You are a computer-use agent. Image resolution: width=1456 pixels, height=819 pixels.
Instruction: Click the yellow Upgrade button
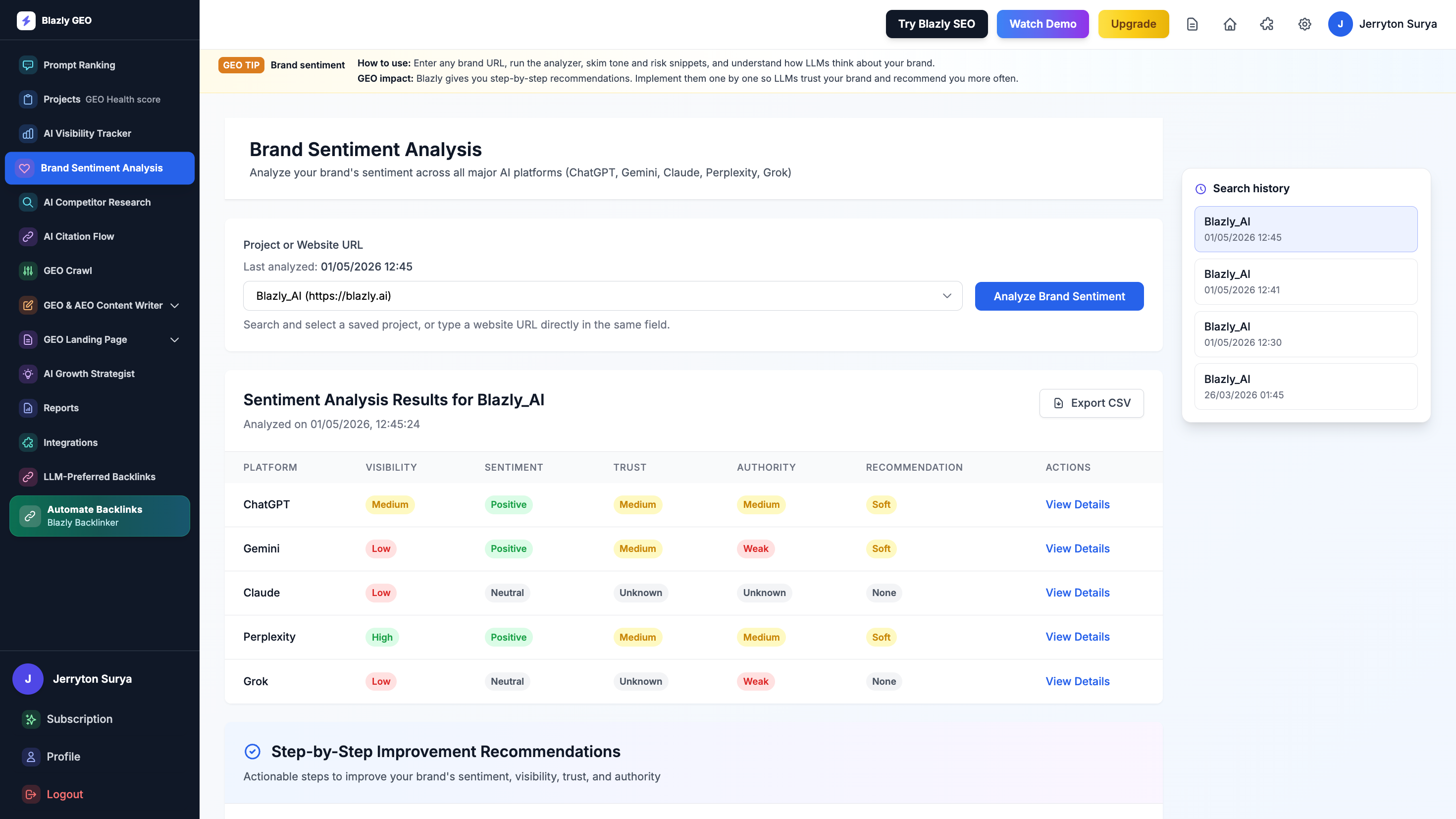[1133, 24]
